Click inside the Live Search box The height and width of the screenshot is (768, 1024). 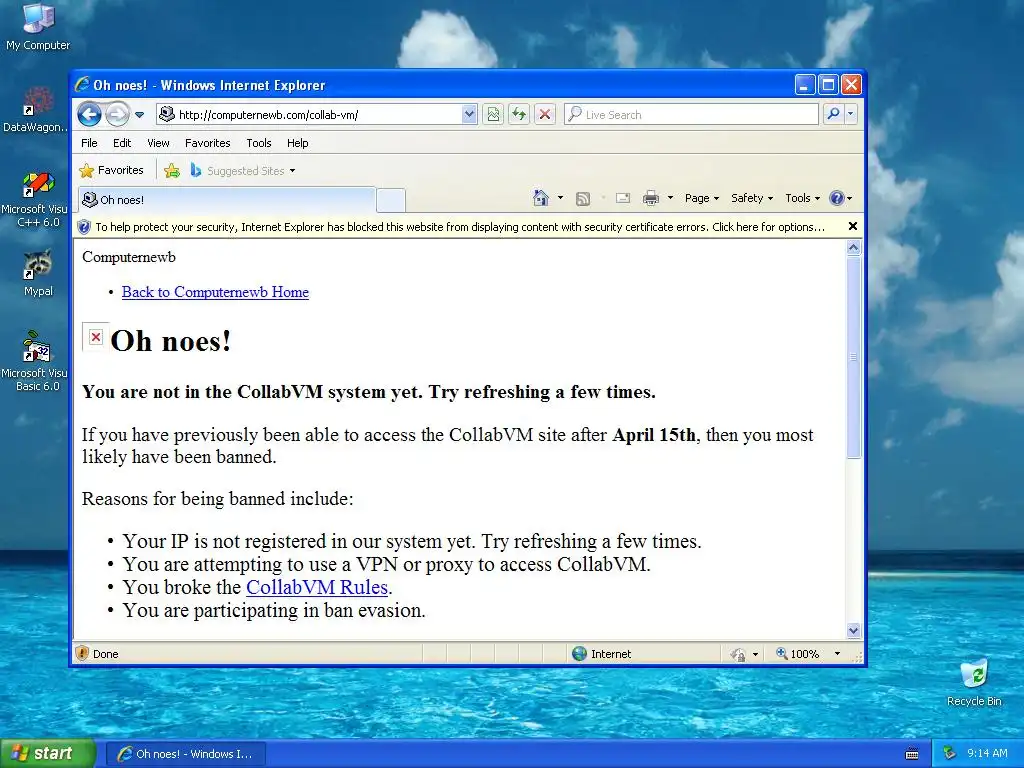point(691,114)
